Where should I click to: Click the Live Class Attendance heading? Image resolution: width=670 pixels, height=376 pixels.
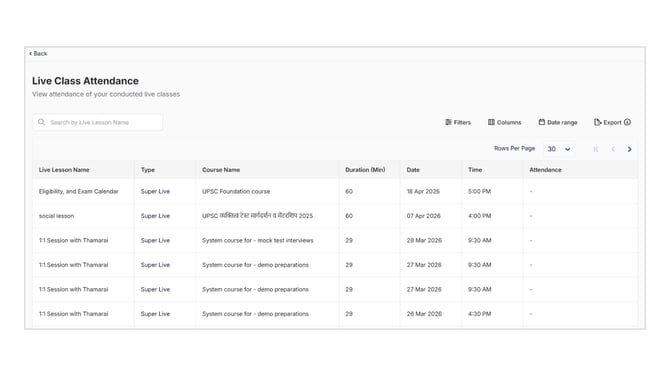[85, 81]
